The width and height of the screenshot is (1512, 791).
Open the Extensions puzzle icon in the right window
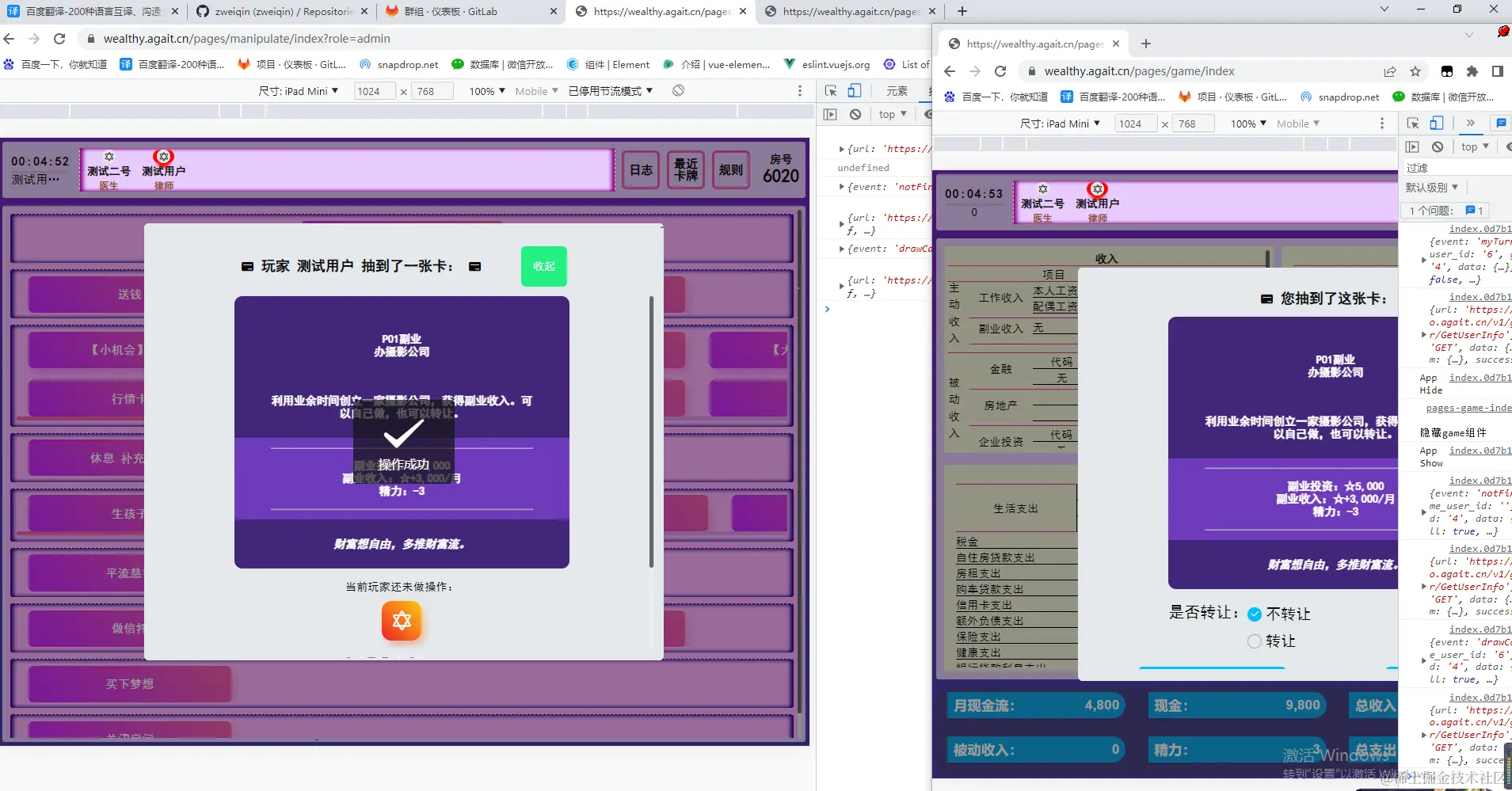point(1472,71)
